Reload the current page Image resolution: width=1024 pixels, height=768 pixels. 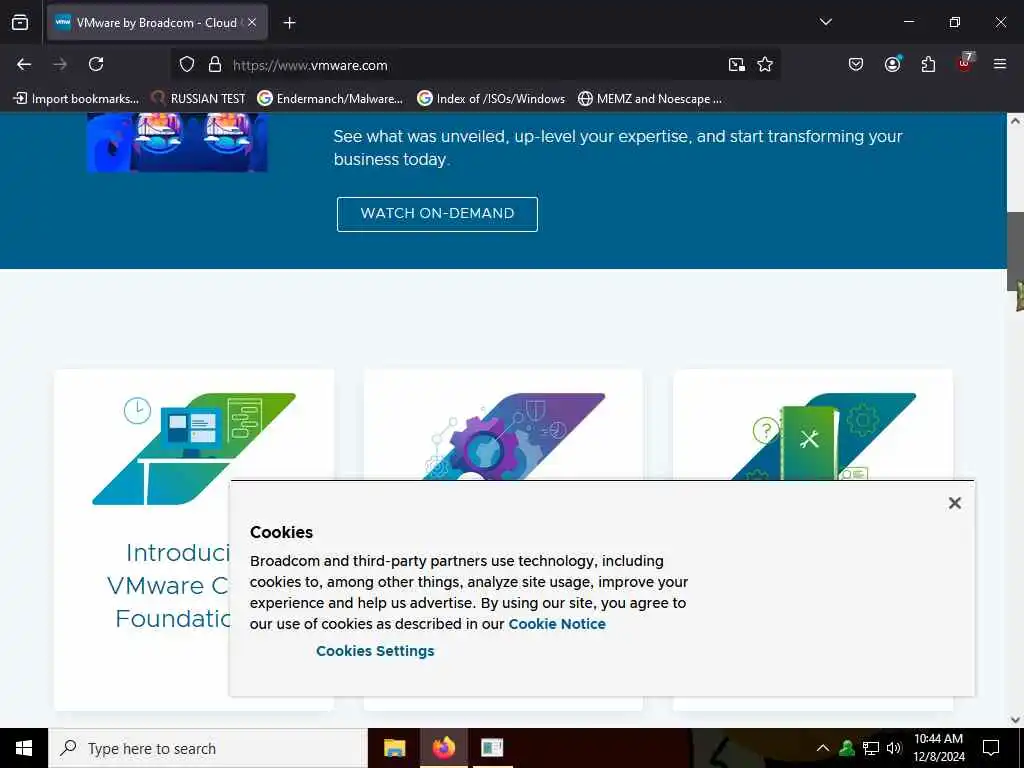(x=96, y=64)
